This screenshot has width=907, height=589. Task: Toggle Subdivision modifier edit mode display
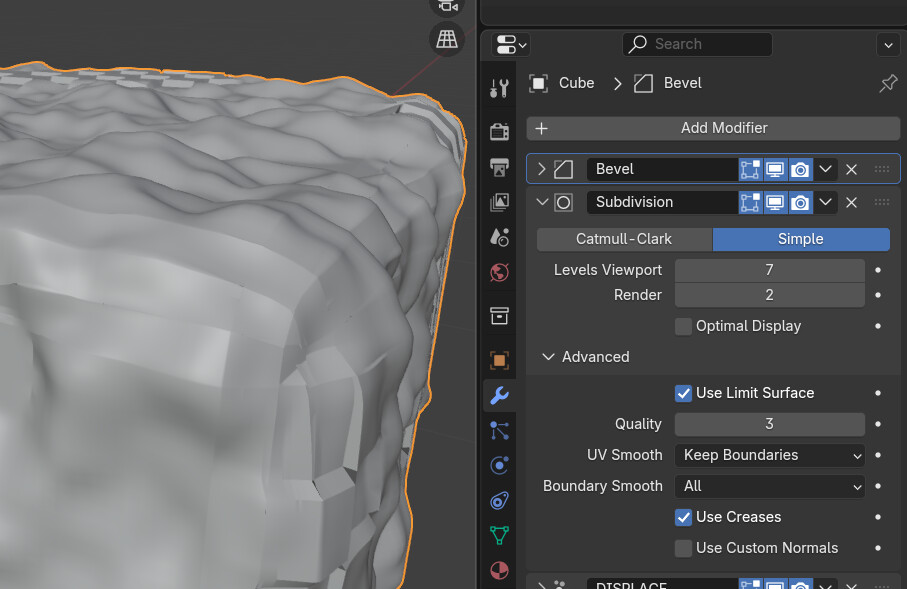tap(750, 203)
